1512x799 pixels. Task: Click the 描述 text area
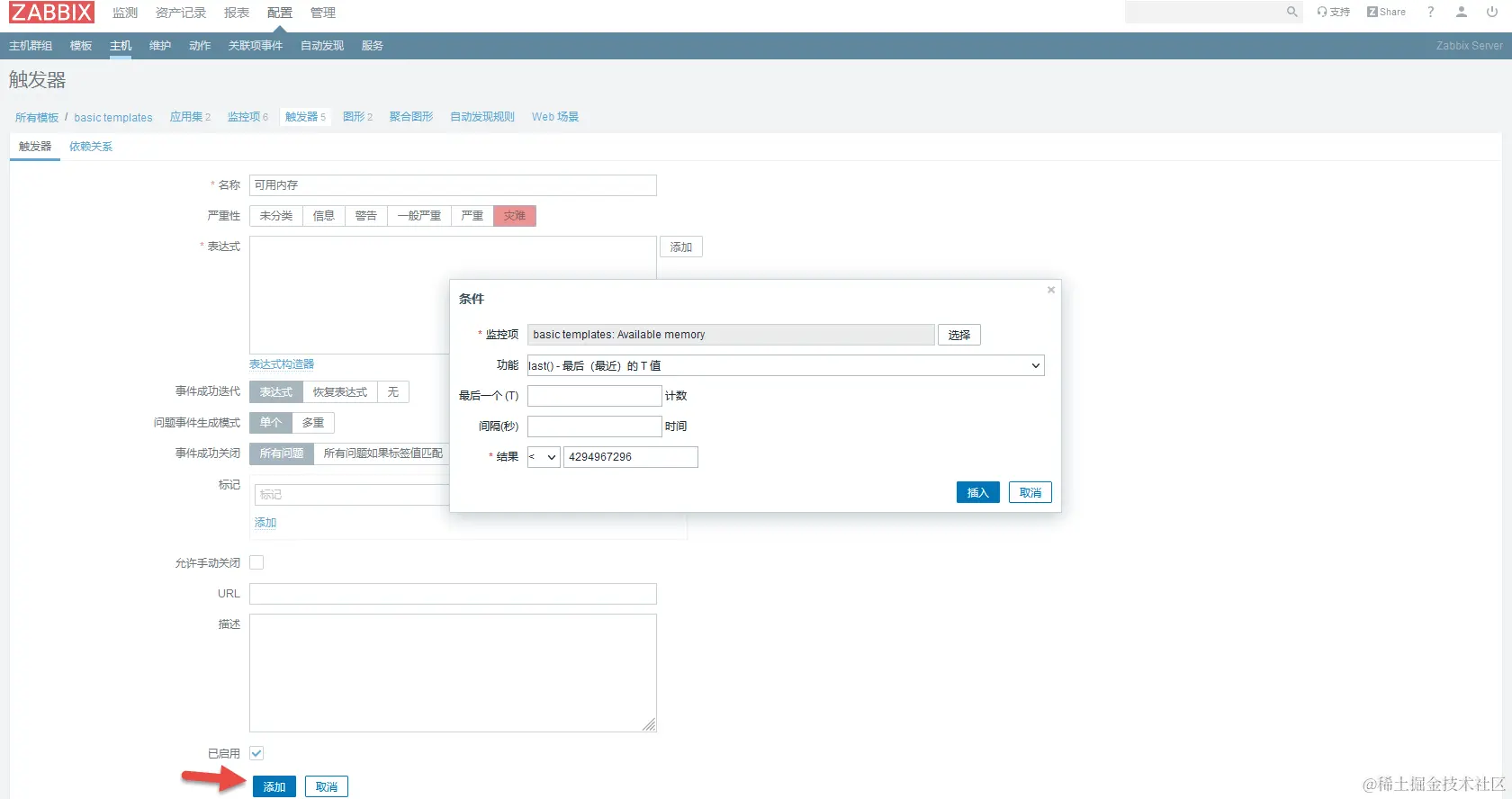click(453, 673)
